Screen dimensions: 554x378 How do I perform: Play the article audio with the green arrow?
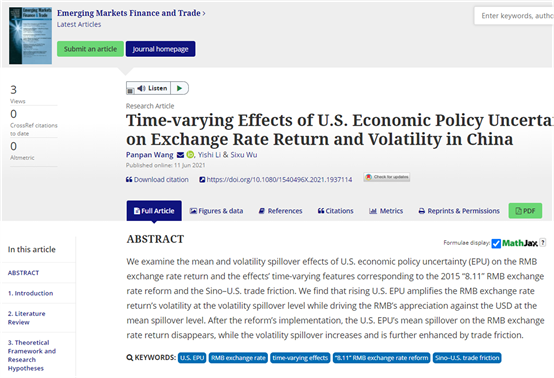point(179,88)
